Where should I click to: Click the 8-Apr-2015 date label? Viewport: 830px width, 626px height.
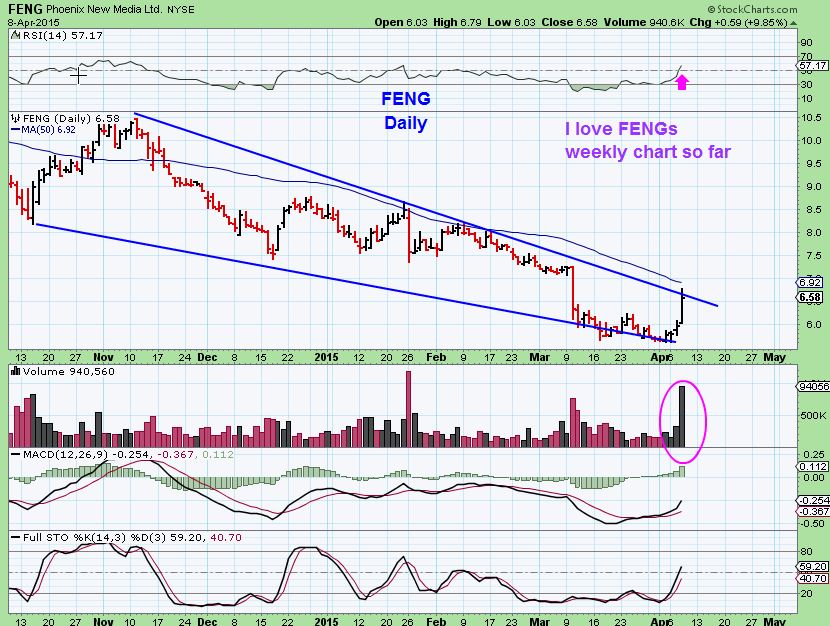[34, 22]
